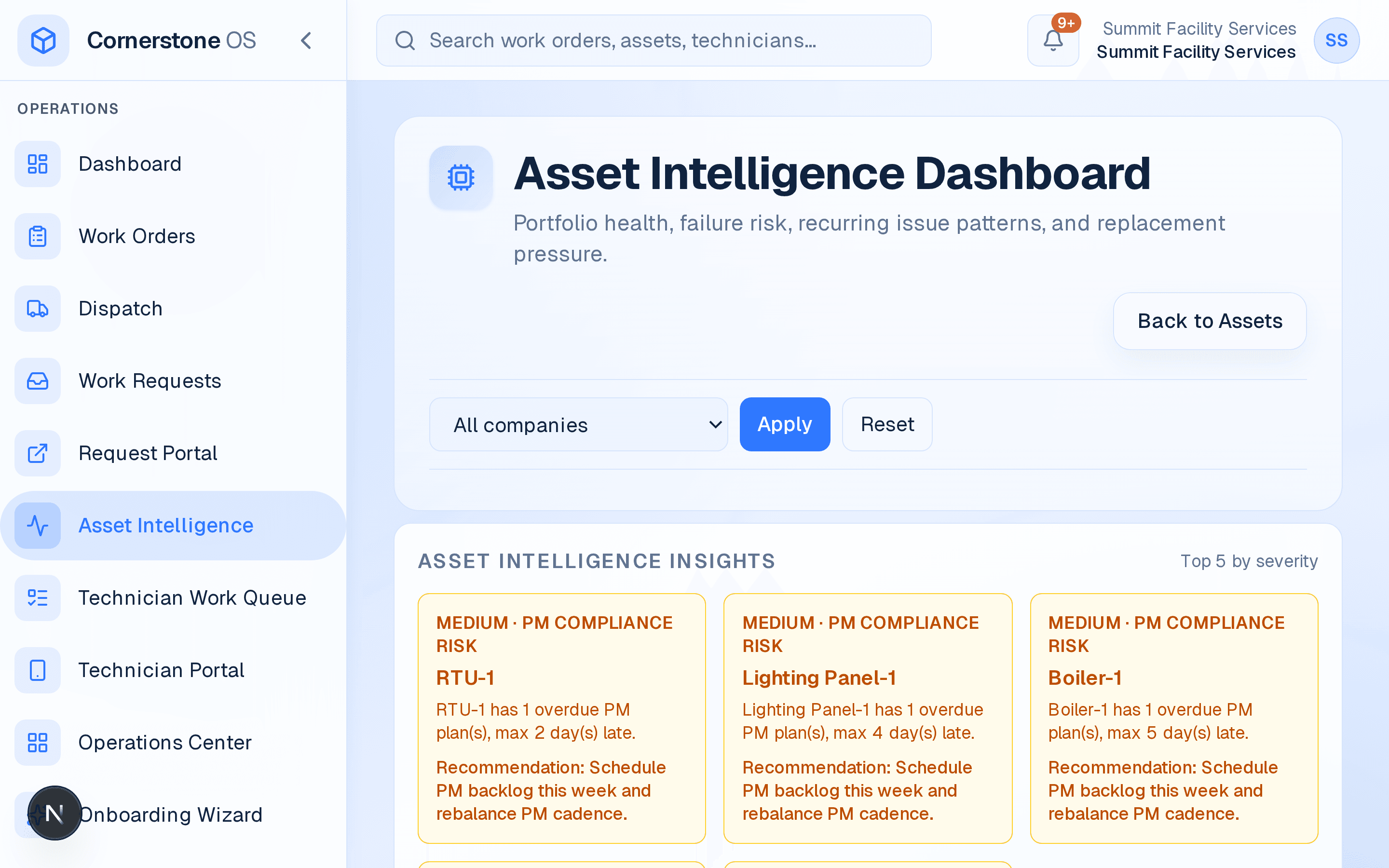This screenshot has width=1389, height=868.
Task: Click the Technician Work Queue checklist icon
Action: pyautogui.click(x=38, y=597)
